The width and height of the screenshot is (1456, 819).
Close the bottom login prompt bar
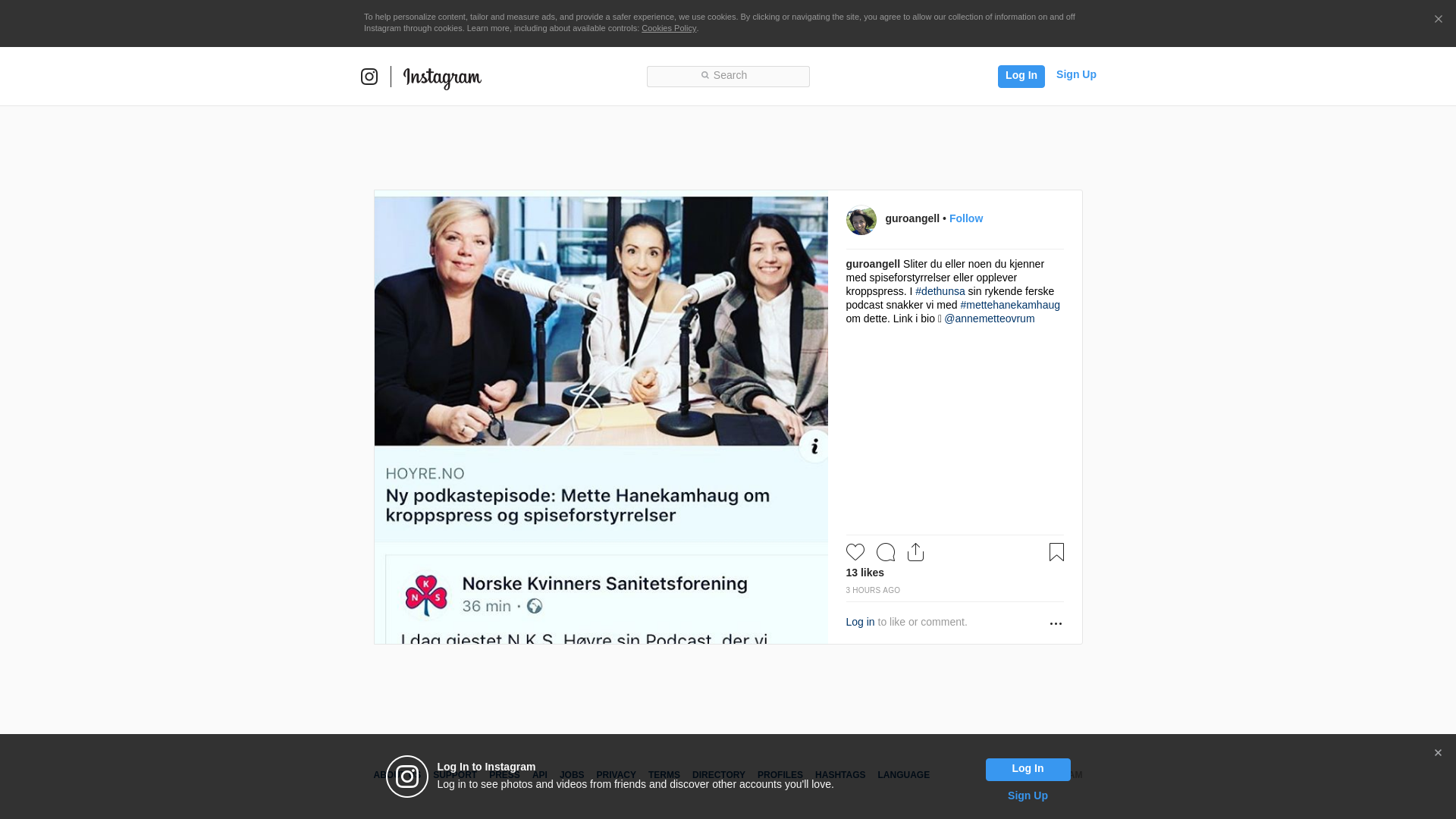[1438, 753]
